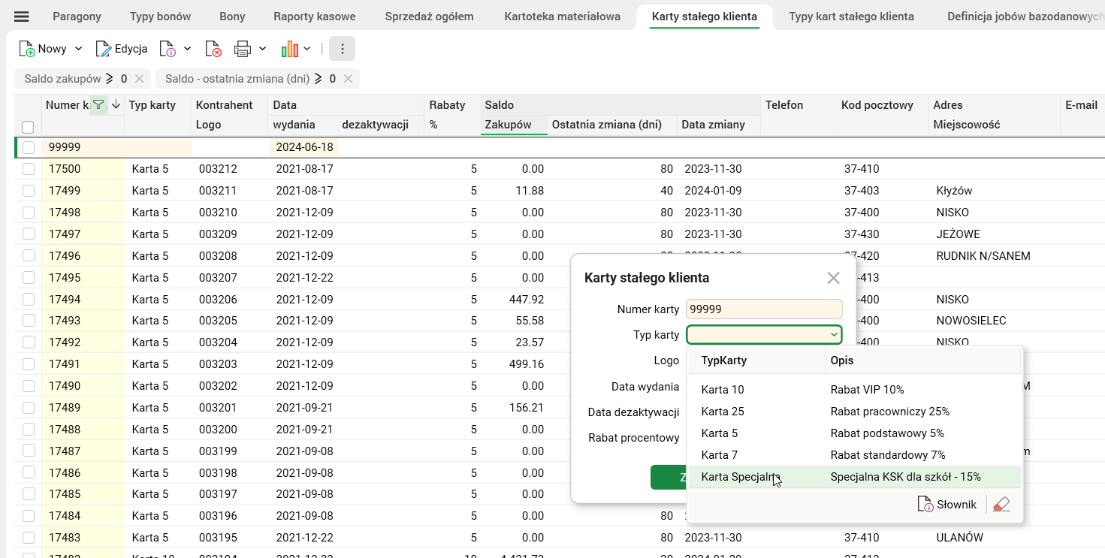1105x558 pixels.
Task: Expand the print options dropdown arrow
Action: (263, 49)
